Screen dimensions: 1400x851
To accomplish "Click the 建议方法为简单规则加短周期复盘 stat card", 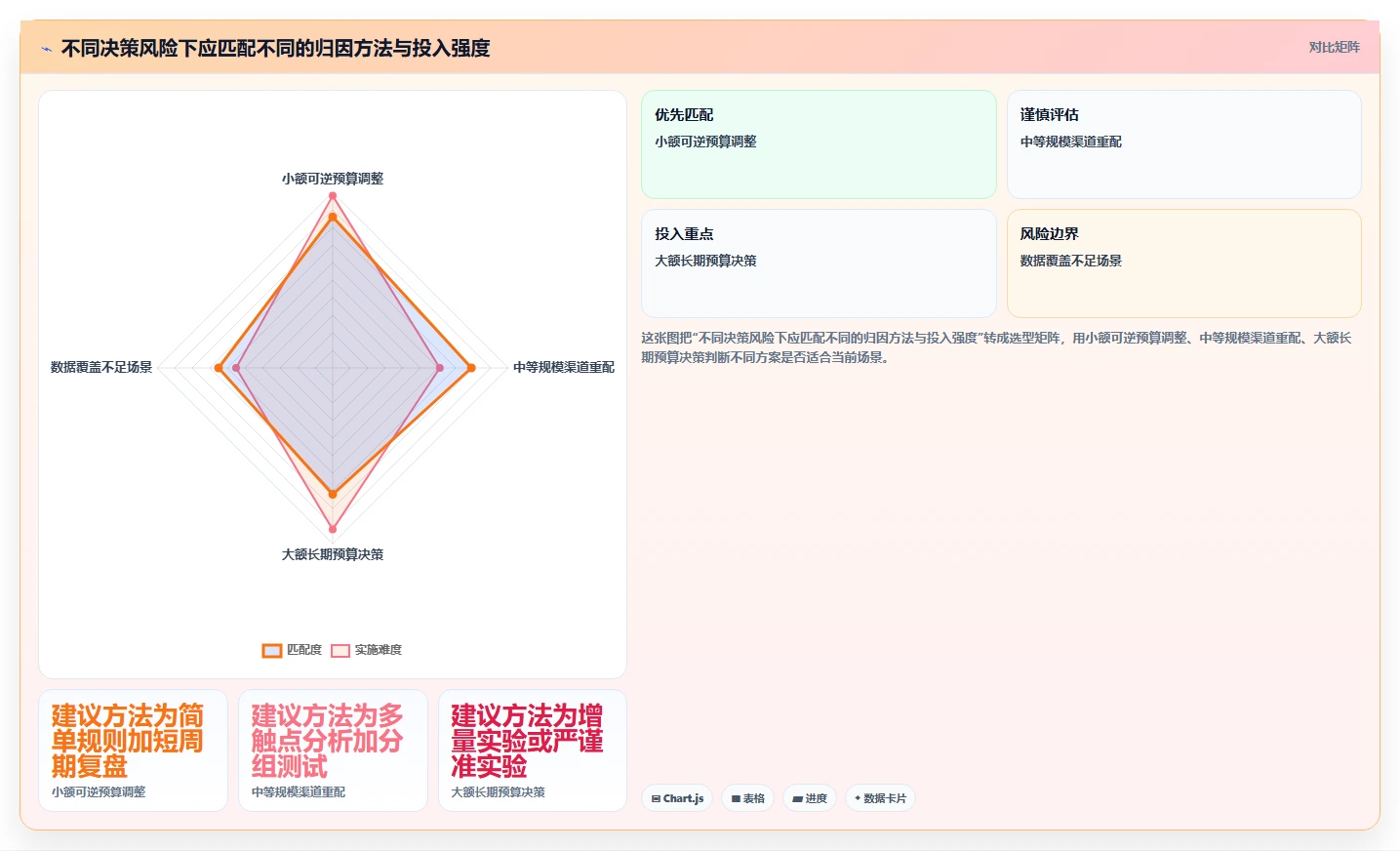I will click(x=133, y=750).
